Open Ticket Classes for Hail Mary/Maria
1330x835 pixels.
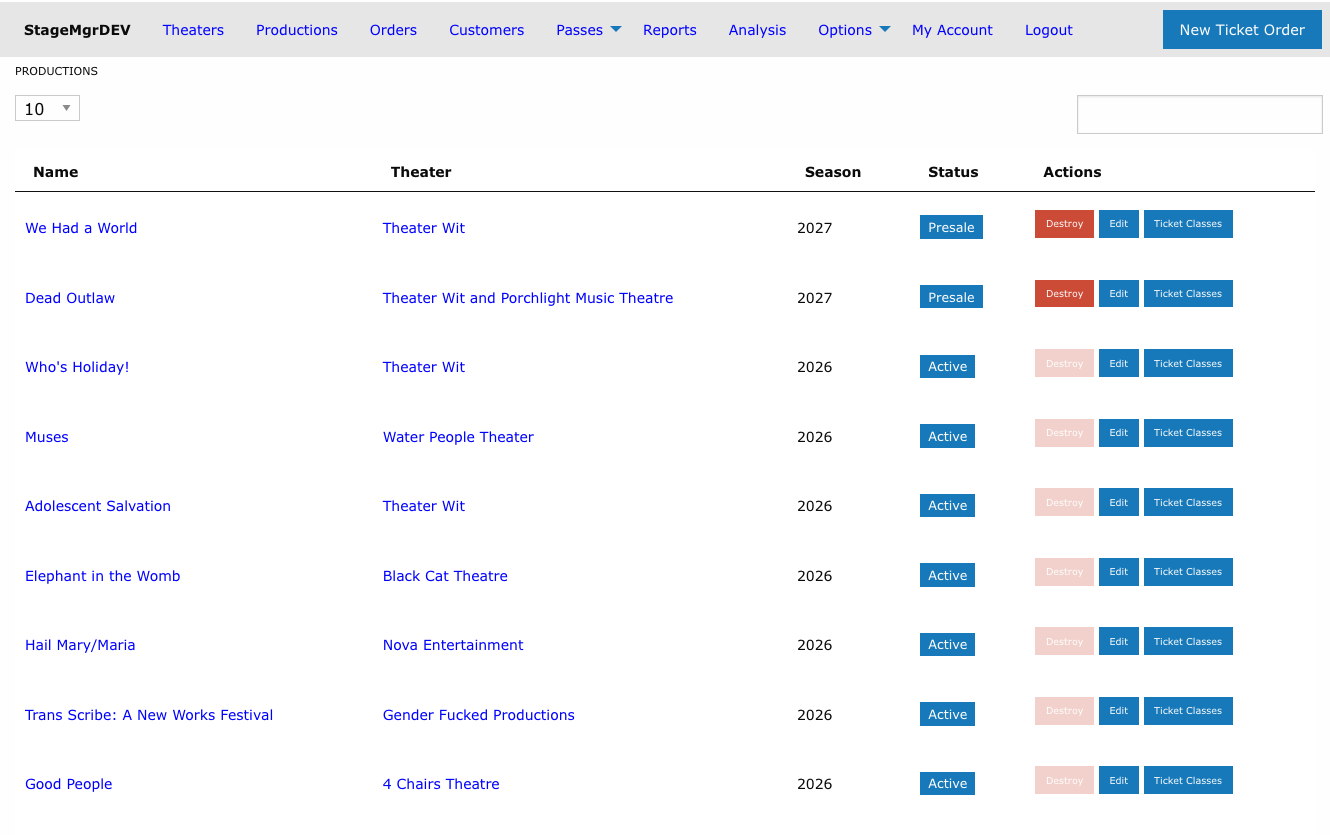coord(1188,641)
